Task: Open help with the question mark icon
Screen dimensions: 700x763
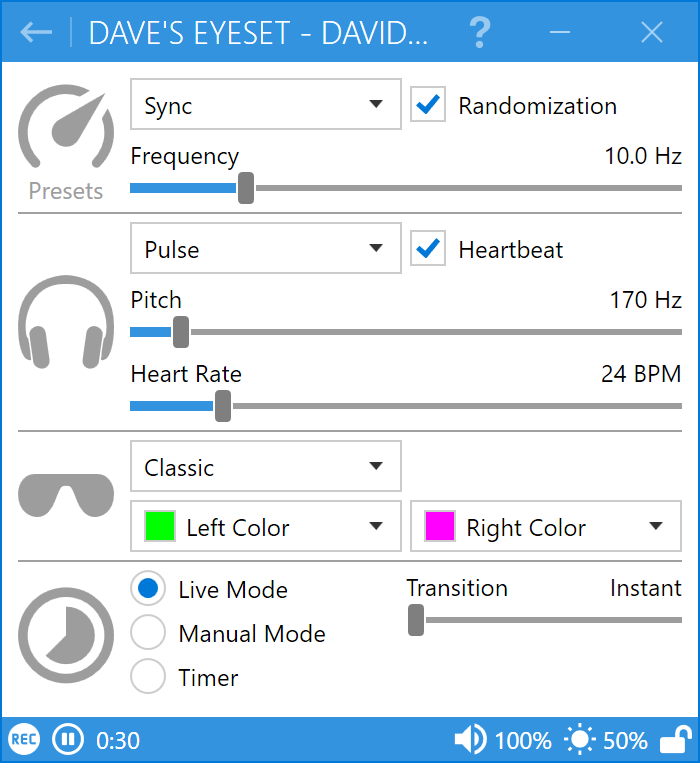Action: click(x=480, y=33)
